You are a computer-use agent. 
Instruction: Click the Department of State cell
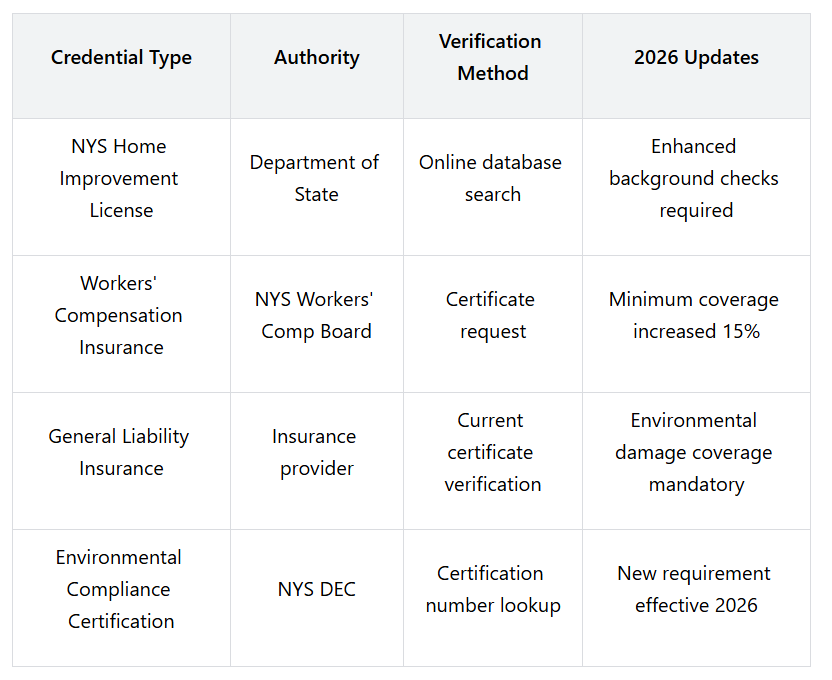click(316, 178)
